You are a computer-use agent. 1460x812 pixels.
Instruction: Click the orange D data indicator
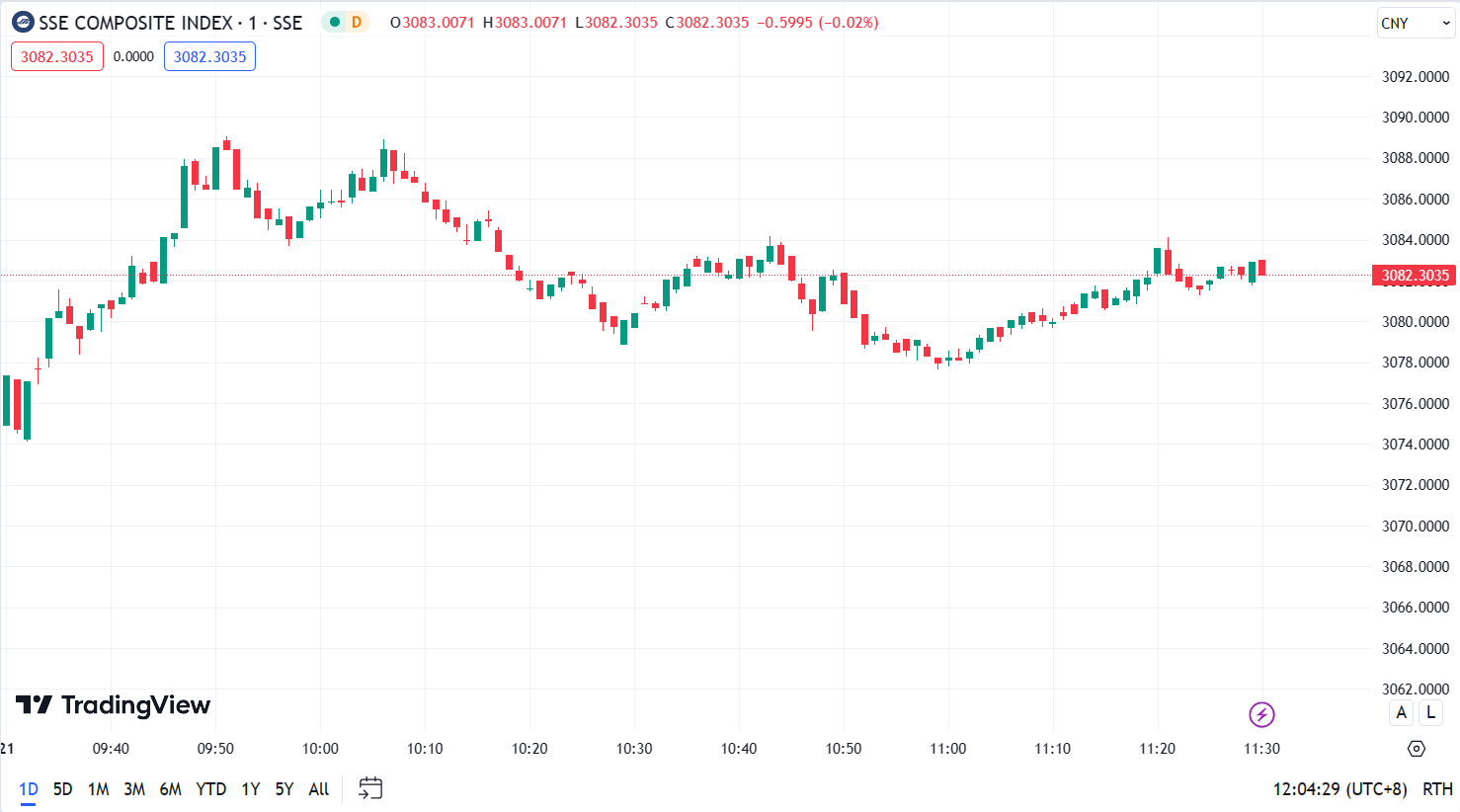(357, 22)
